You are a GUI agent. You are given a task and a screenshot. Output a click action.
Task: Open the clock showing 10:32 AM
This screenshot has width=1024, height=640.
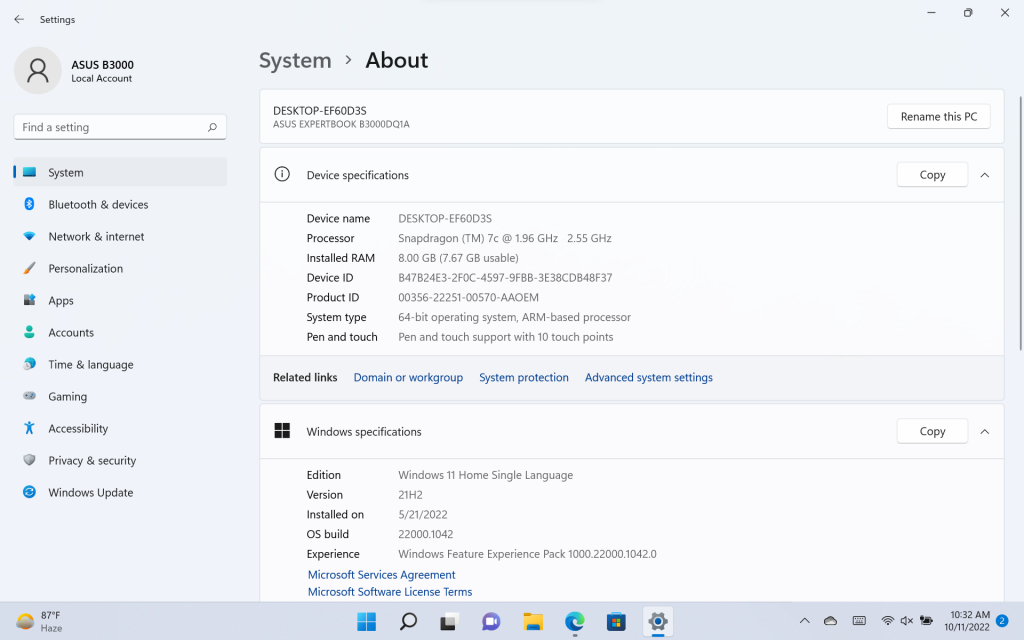[x=967, y=621]
